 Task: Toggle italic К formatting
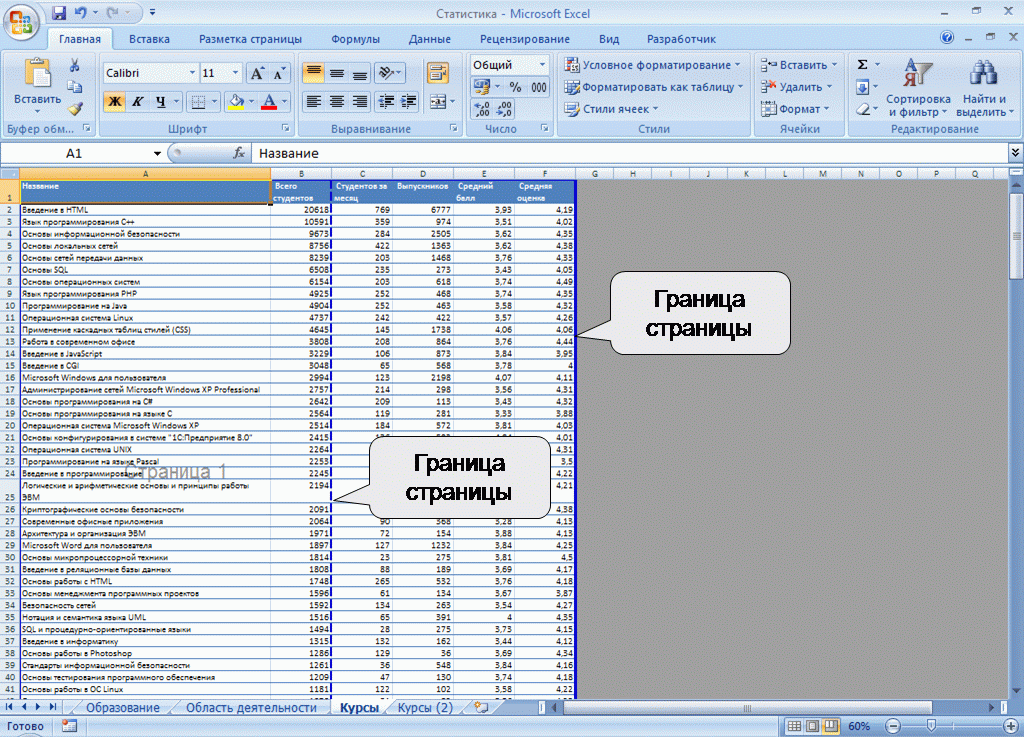(x=138, y=102)
